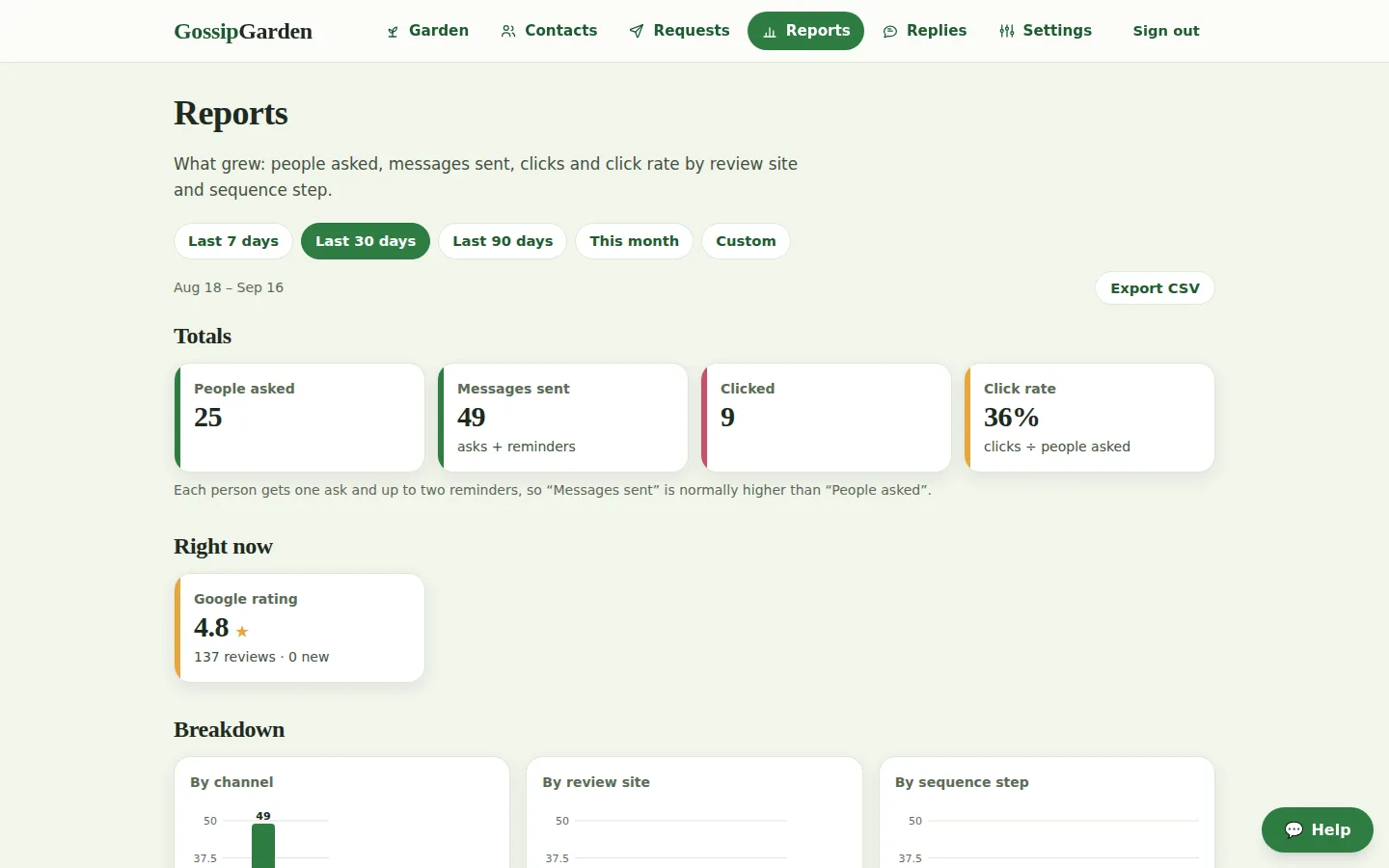
Task: Click the 'Aug 18 – Sep 16' date text
Action: coord(229,287)
